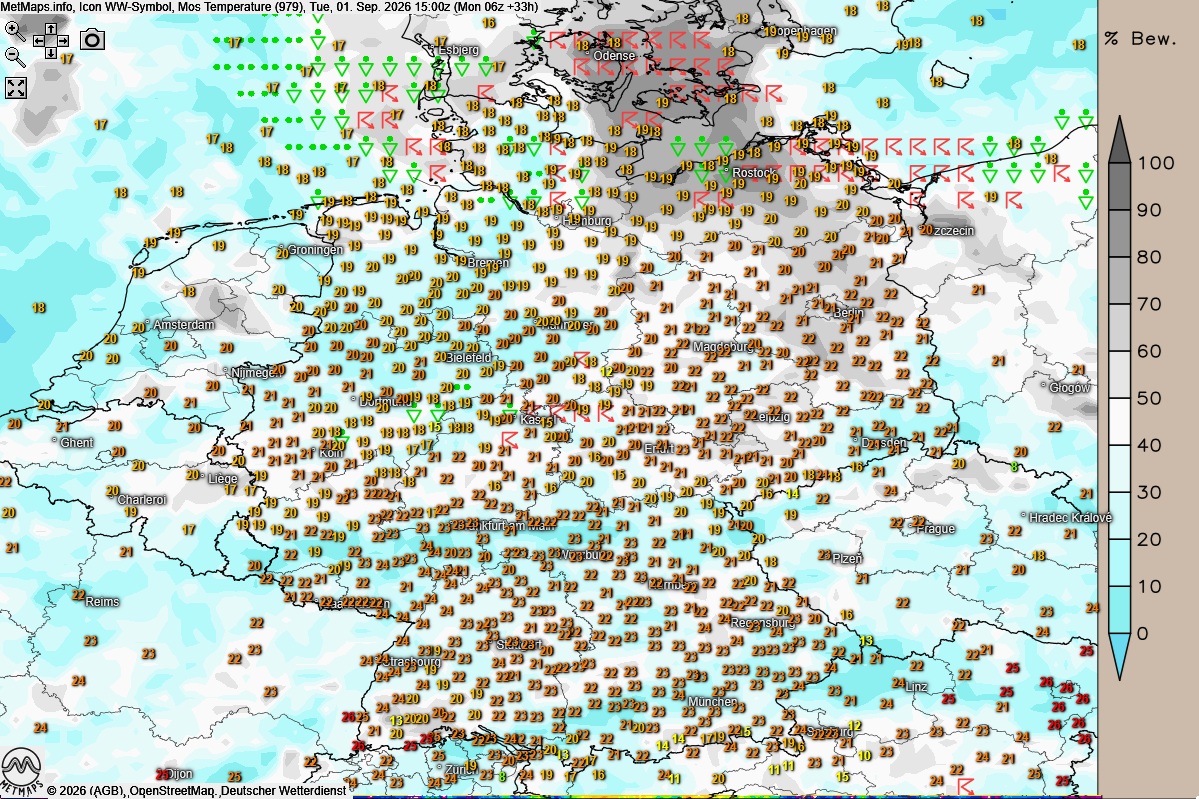
Task: Pick the dark gray top arrow of the cloud-cover scale
Action: [x=1119, y=141]
